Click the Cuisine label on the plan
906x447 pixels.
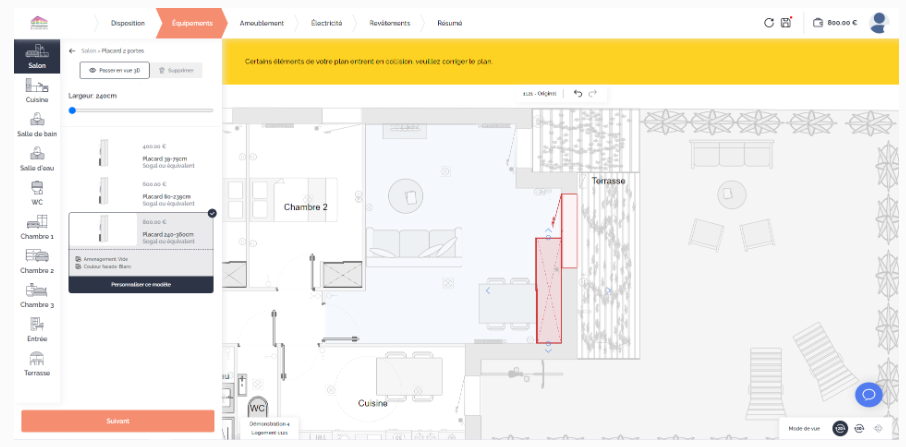click(373, 403)
